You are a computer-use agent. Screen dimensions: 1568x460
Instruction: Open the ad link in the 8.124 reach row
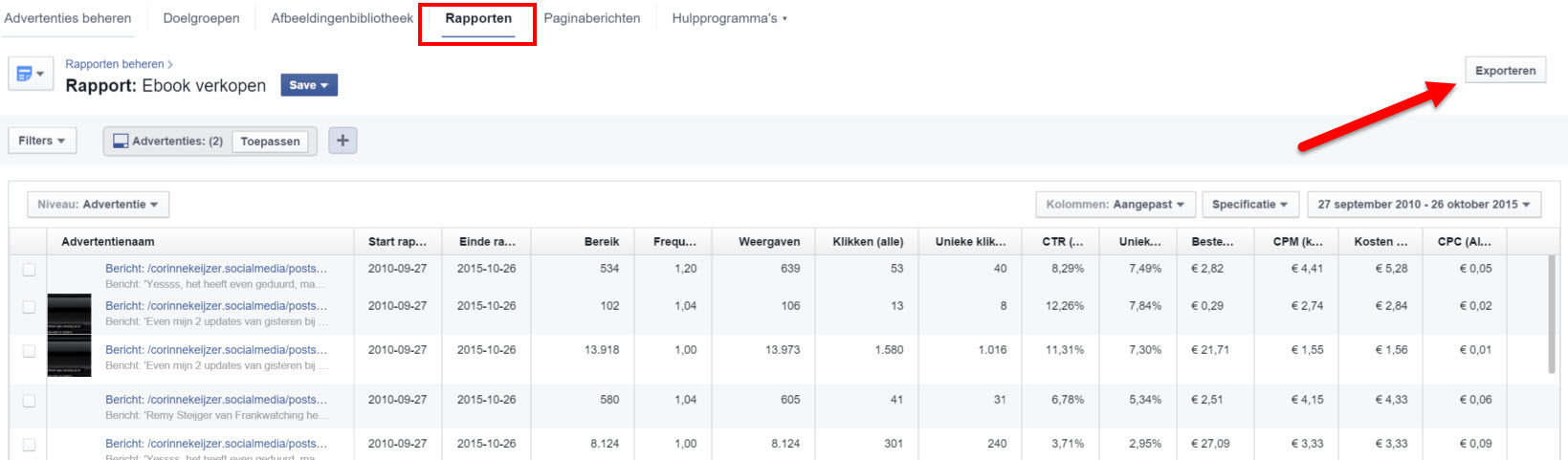click(216, 444)
